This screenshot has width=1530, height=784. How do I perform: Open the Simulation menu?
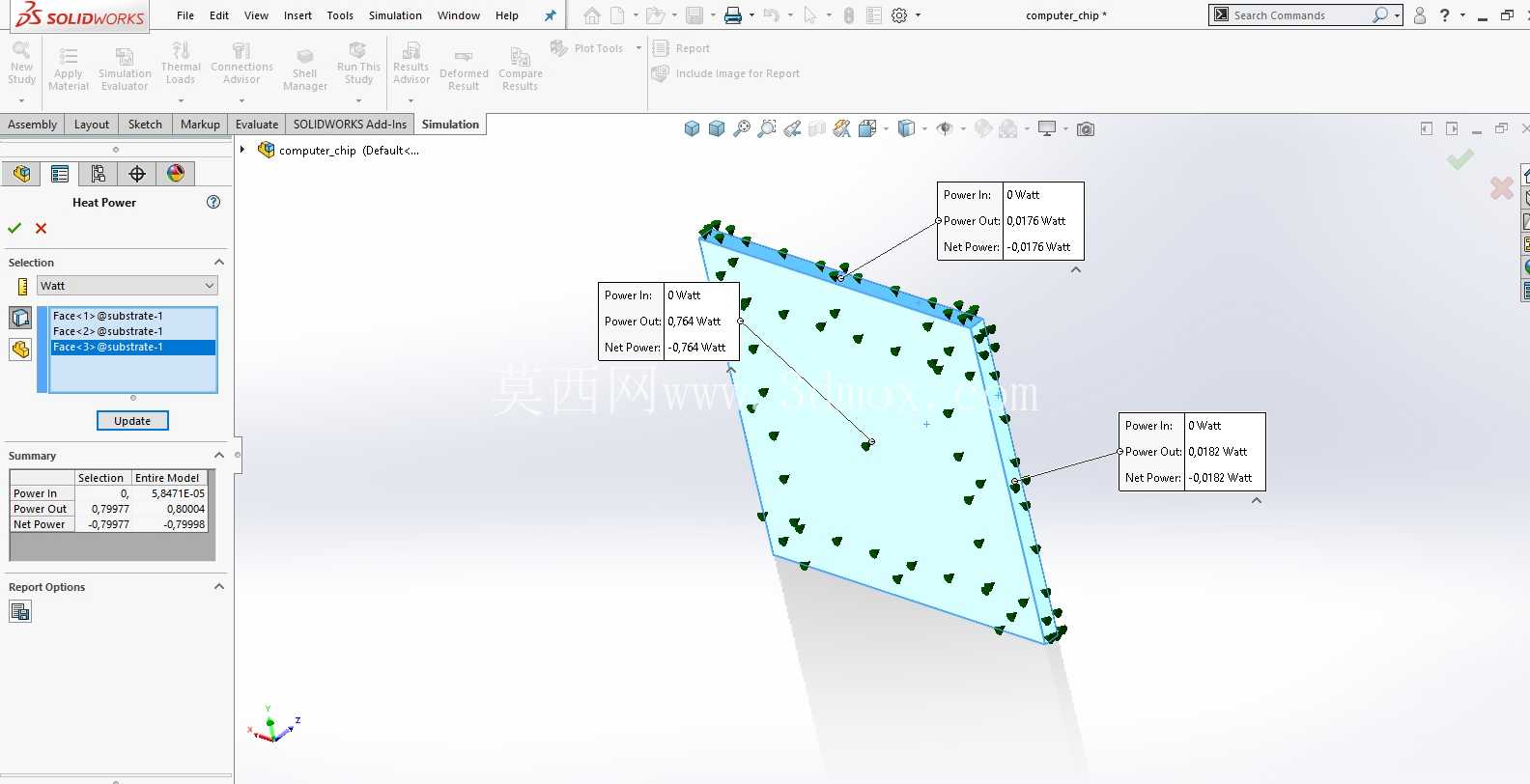pyautogui.click(x=395, y=15)
